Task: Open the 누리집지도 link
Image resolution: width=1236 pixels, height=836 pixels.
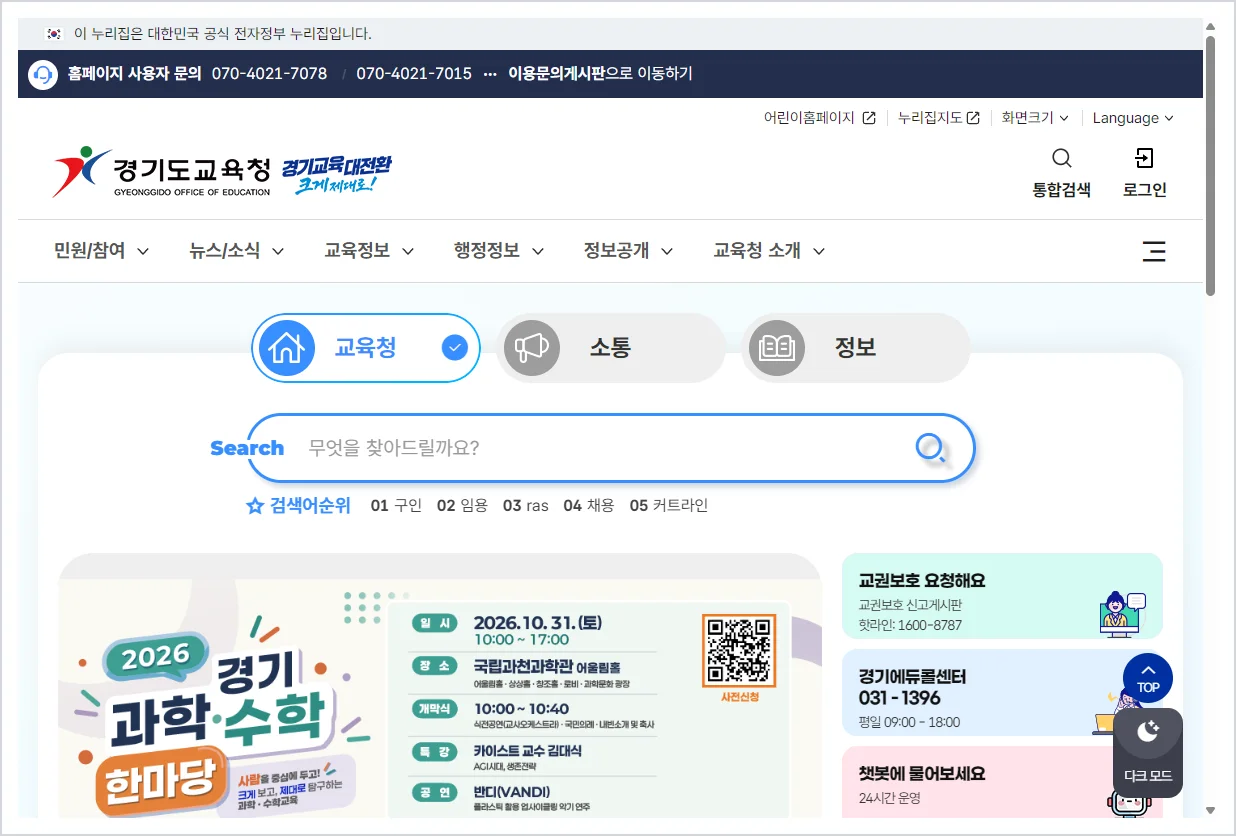Action: point(939,118)
